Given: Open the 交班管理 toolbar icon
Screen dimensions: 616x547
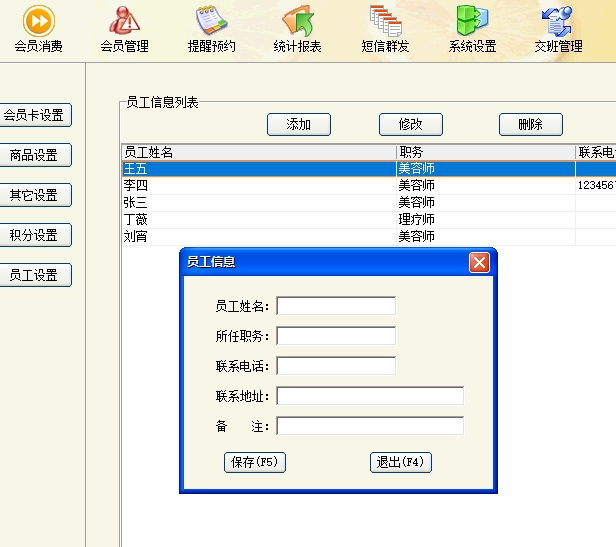Looking at the screenshot, I should point(557,20).
